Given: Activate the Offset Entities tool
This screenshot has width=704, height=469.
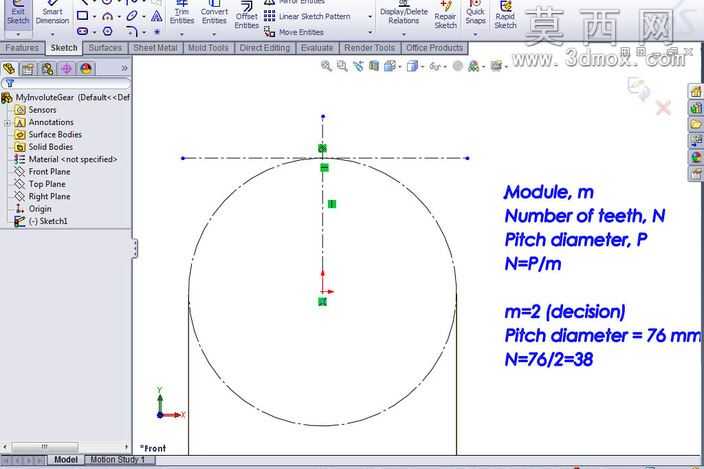Looking at the screenshot, I should click(x=246, y=16).
